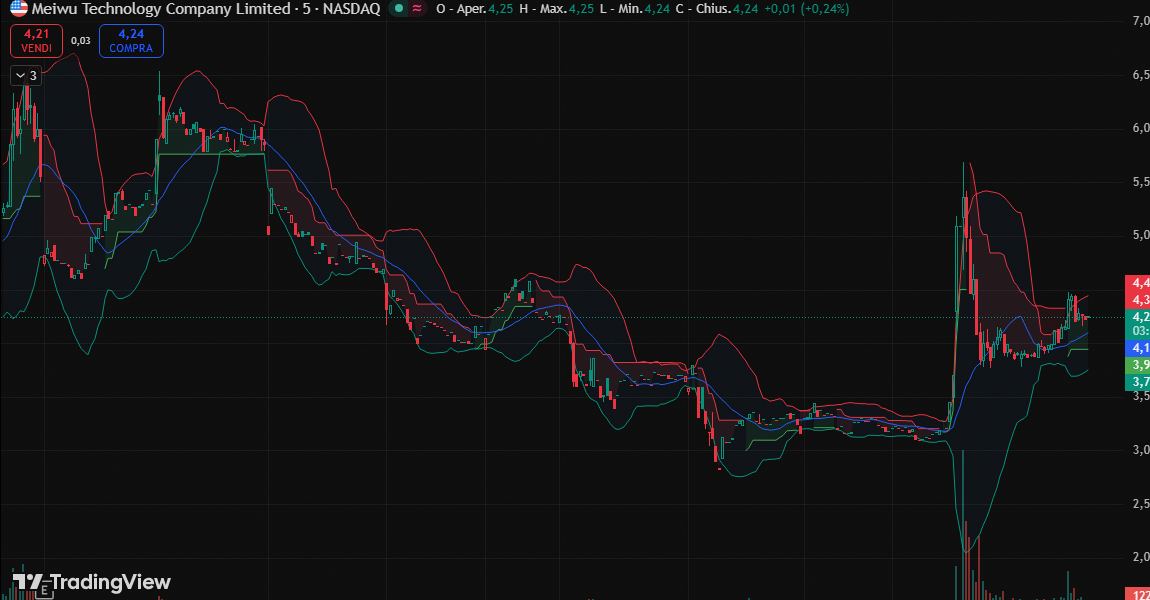Click the NASDAQ exchange label in title
Screen dimensions: 1150x600
coord(351,9)
